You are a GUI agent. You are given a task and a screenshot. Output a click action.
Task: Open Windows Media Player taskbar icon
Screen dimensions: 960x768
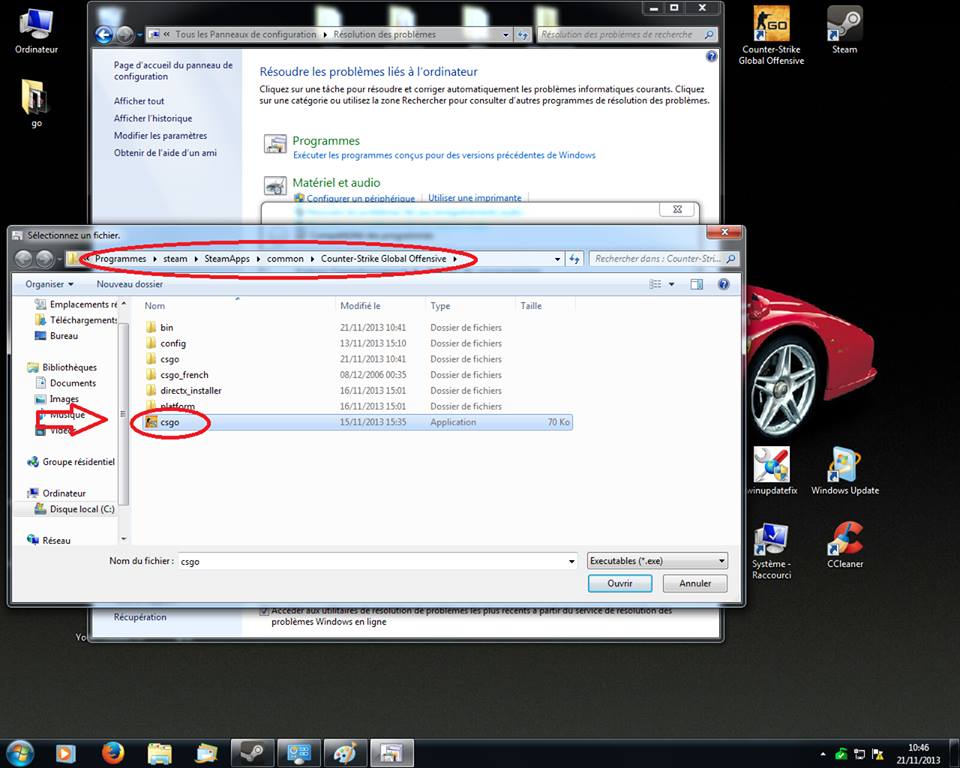coord(66,753)
